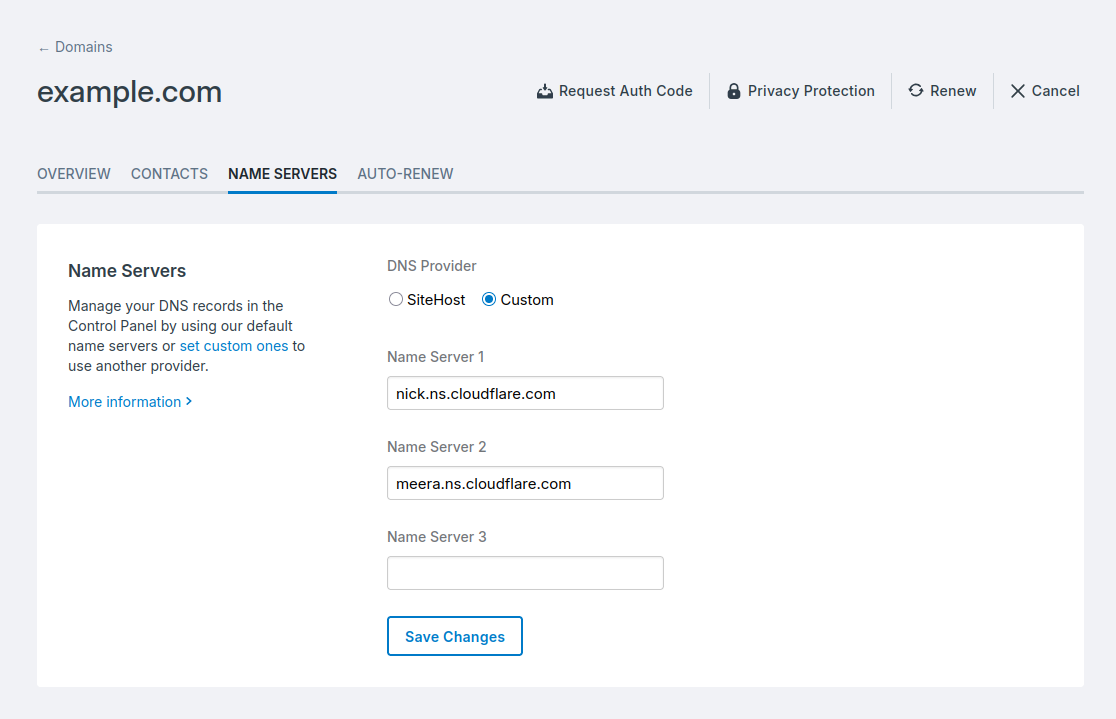Click the More information link
Screen dimensions: 1116x719
(x=122, y=401)
